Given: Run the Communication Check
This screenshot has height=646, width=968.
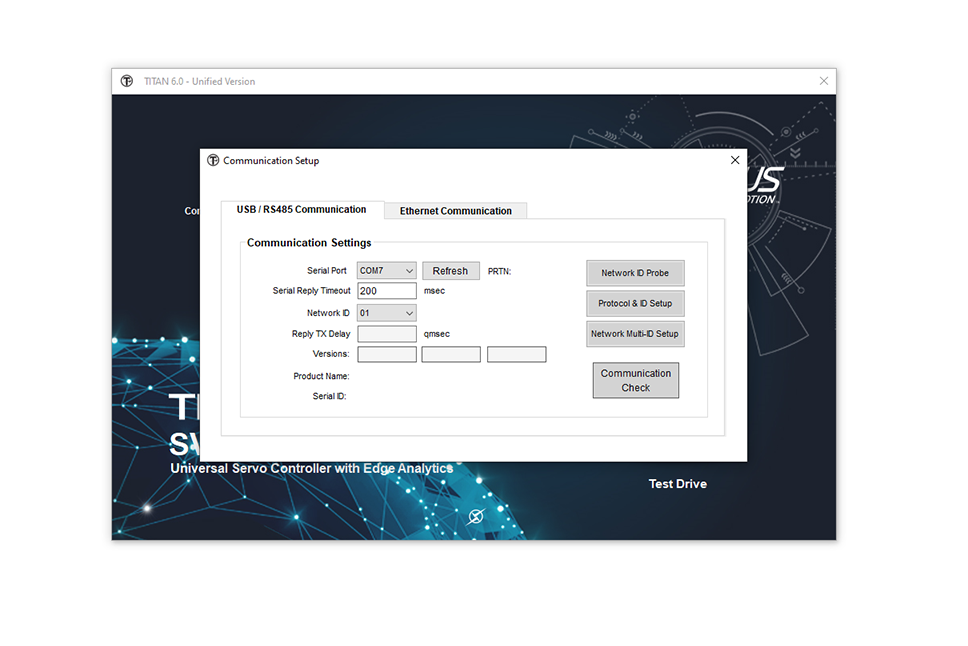Looking at the screenshot, I should tap(635, 380).
